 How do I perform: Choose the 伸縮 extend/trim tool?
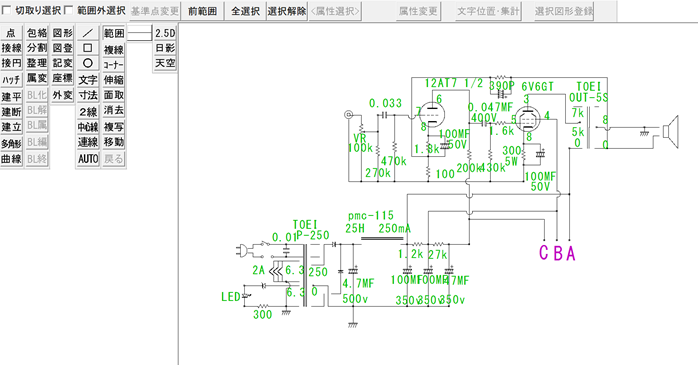114,80
